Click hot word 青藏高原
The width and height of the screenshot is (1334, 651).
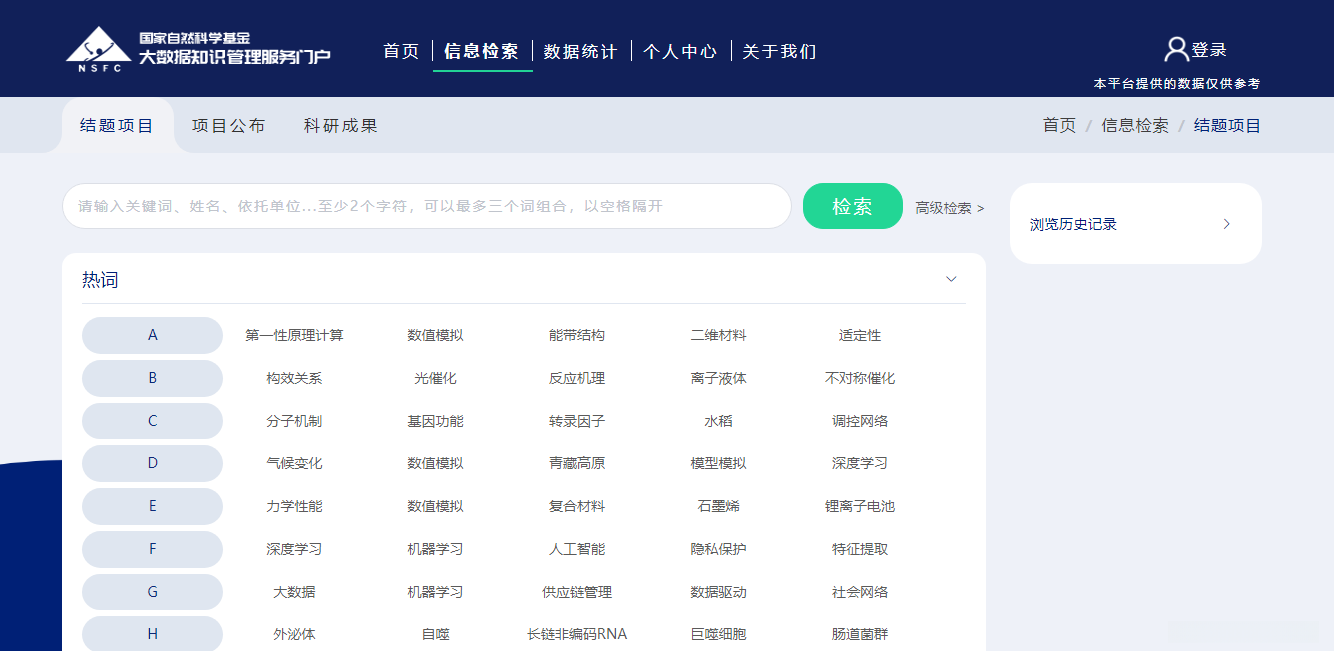[577, 463]
